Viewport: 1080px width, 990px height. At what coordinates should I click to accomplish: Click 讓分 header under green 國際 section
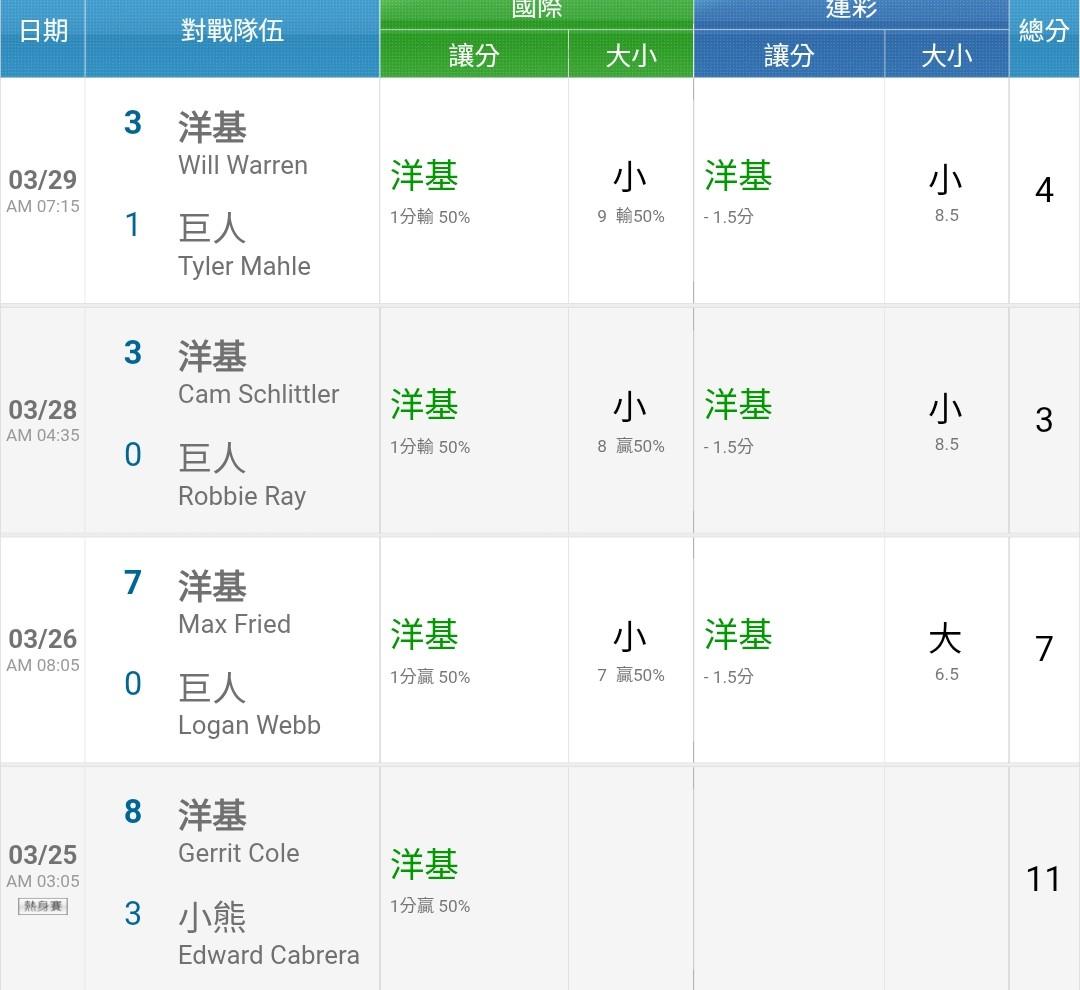(x=474, y=55)
